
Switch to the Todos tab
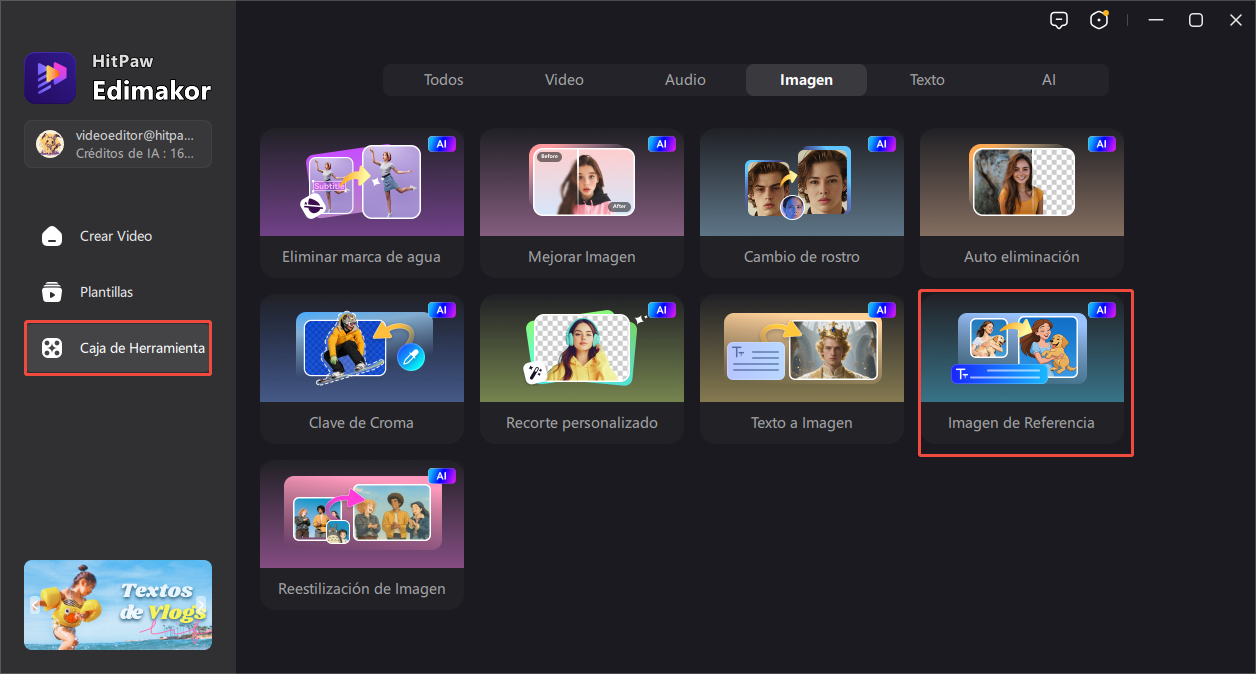443,80
